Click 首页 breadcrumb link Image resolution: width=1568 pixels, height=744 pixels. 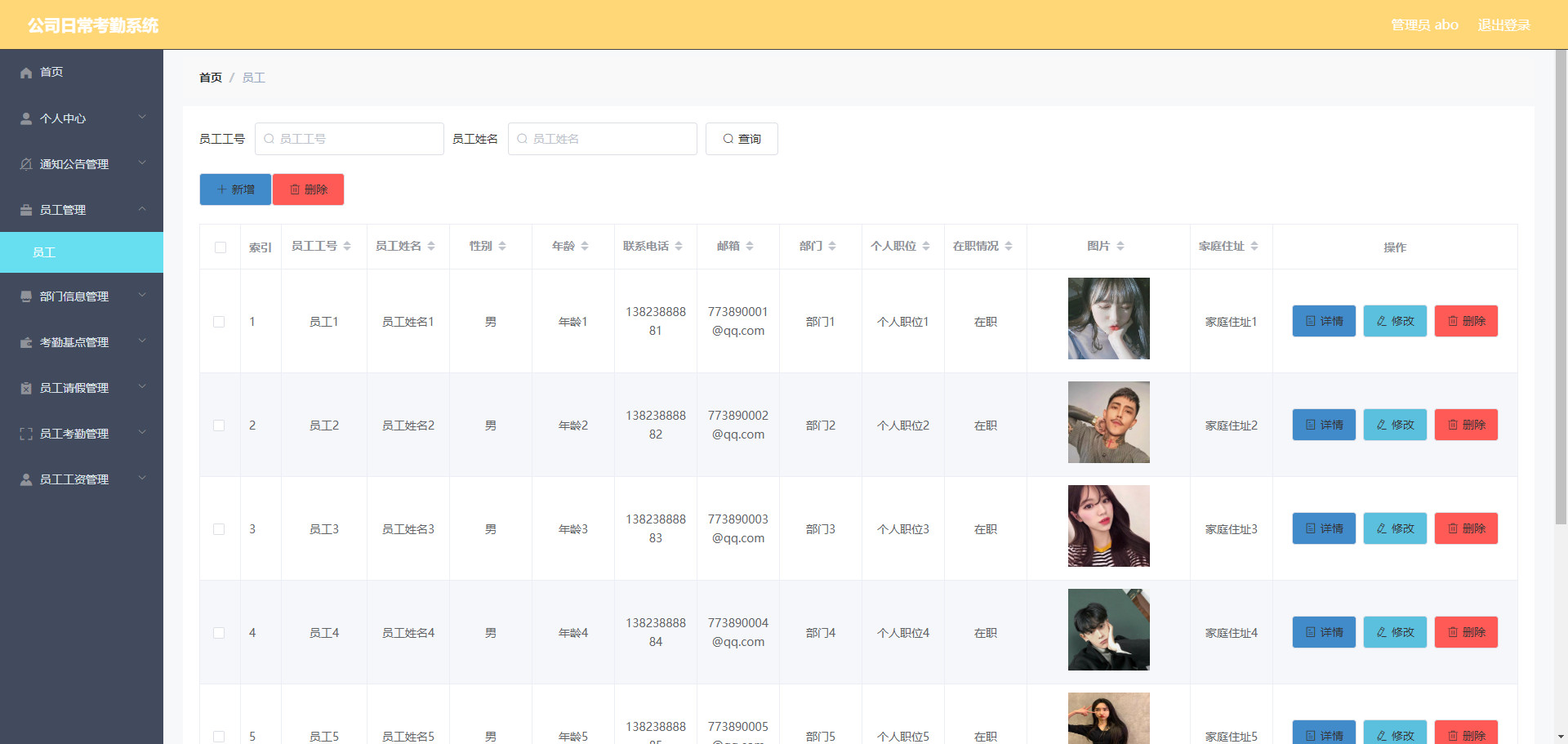(x=211, y=78)
